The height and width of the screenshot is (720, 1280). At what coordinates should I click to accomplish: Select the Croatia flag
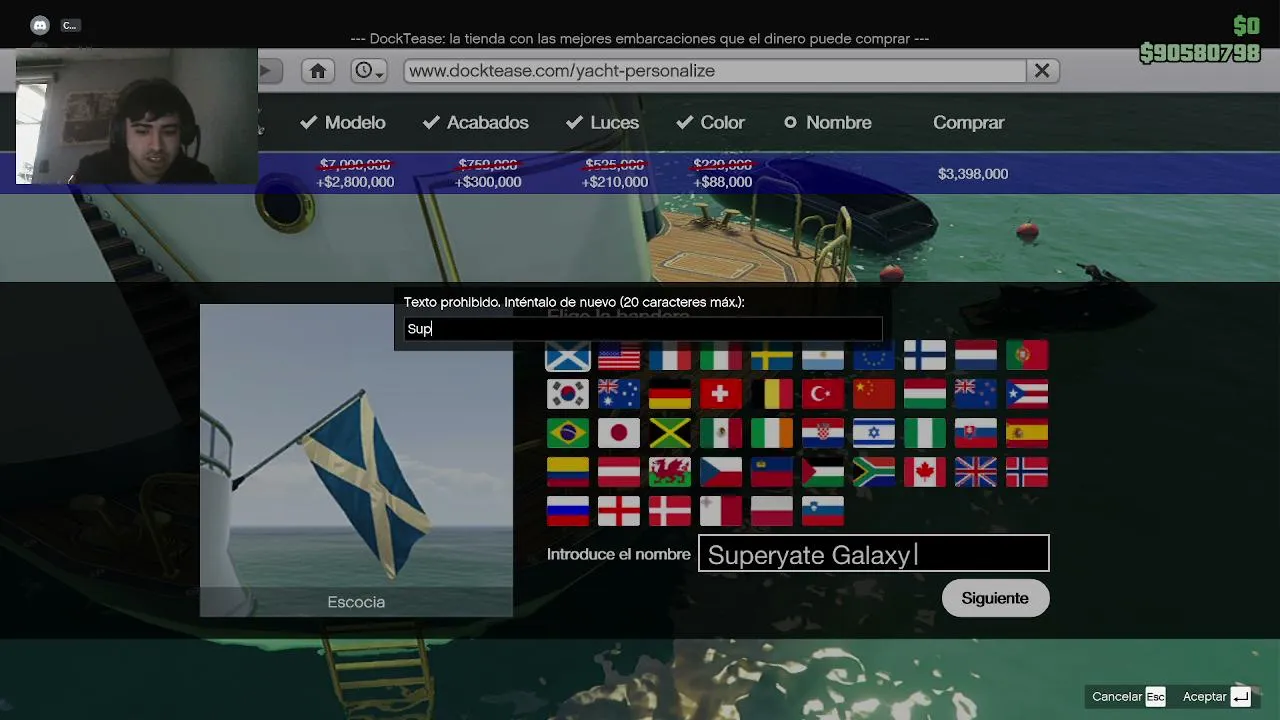tap(823, 433)
